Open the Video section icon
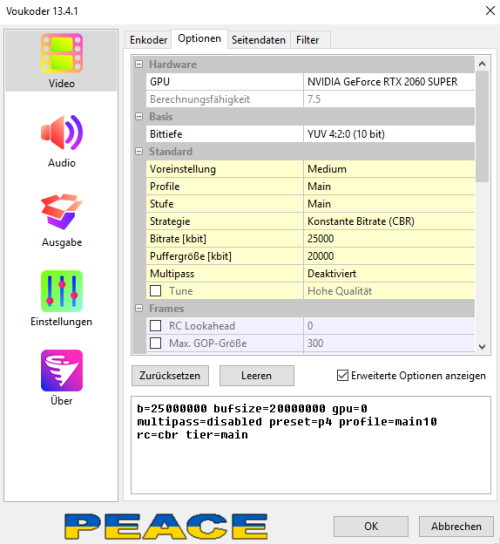Screen dimensions: 500x544 [x=61, y=53]
